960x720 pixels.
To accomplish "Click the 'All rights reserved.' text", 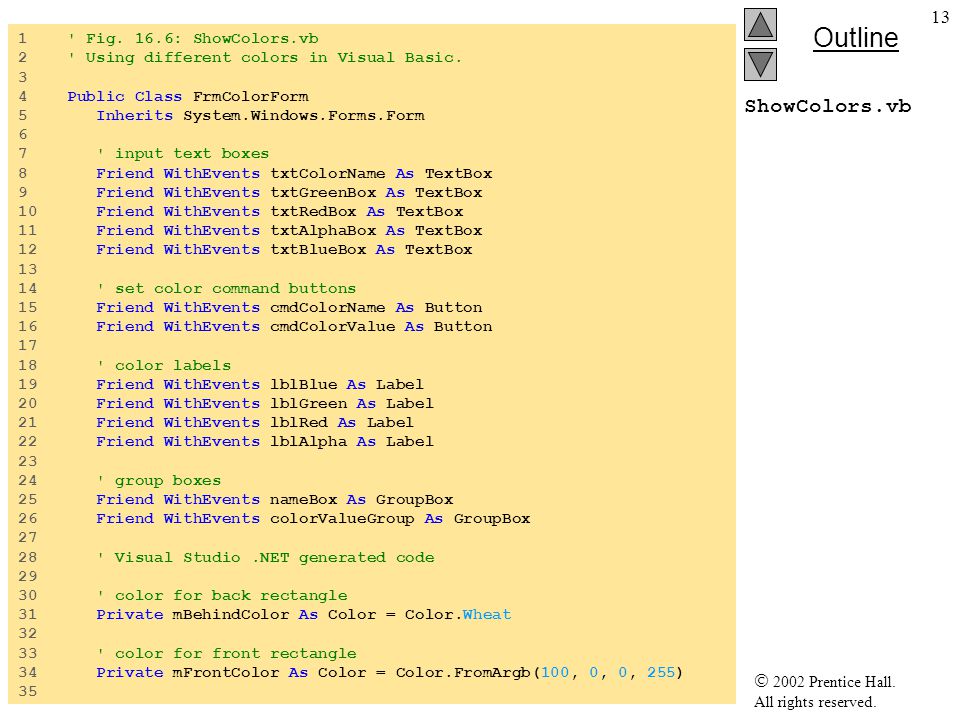I will [815, 702].
